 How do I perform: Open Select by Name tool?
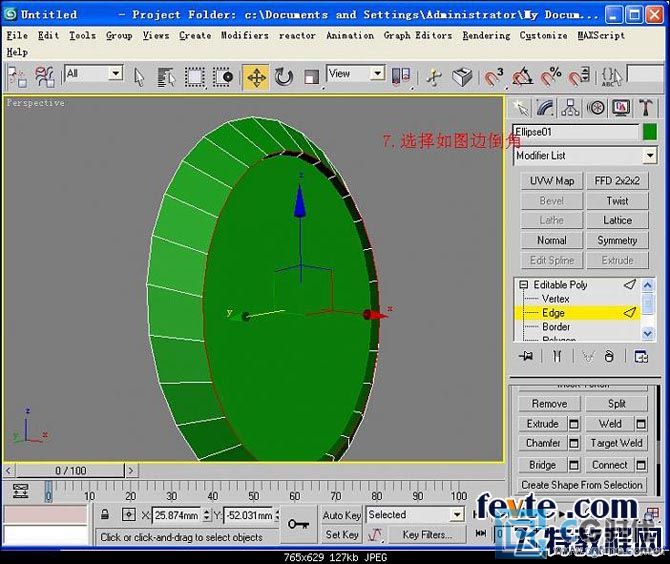166,77
